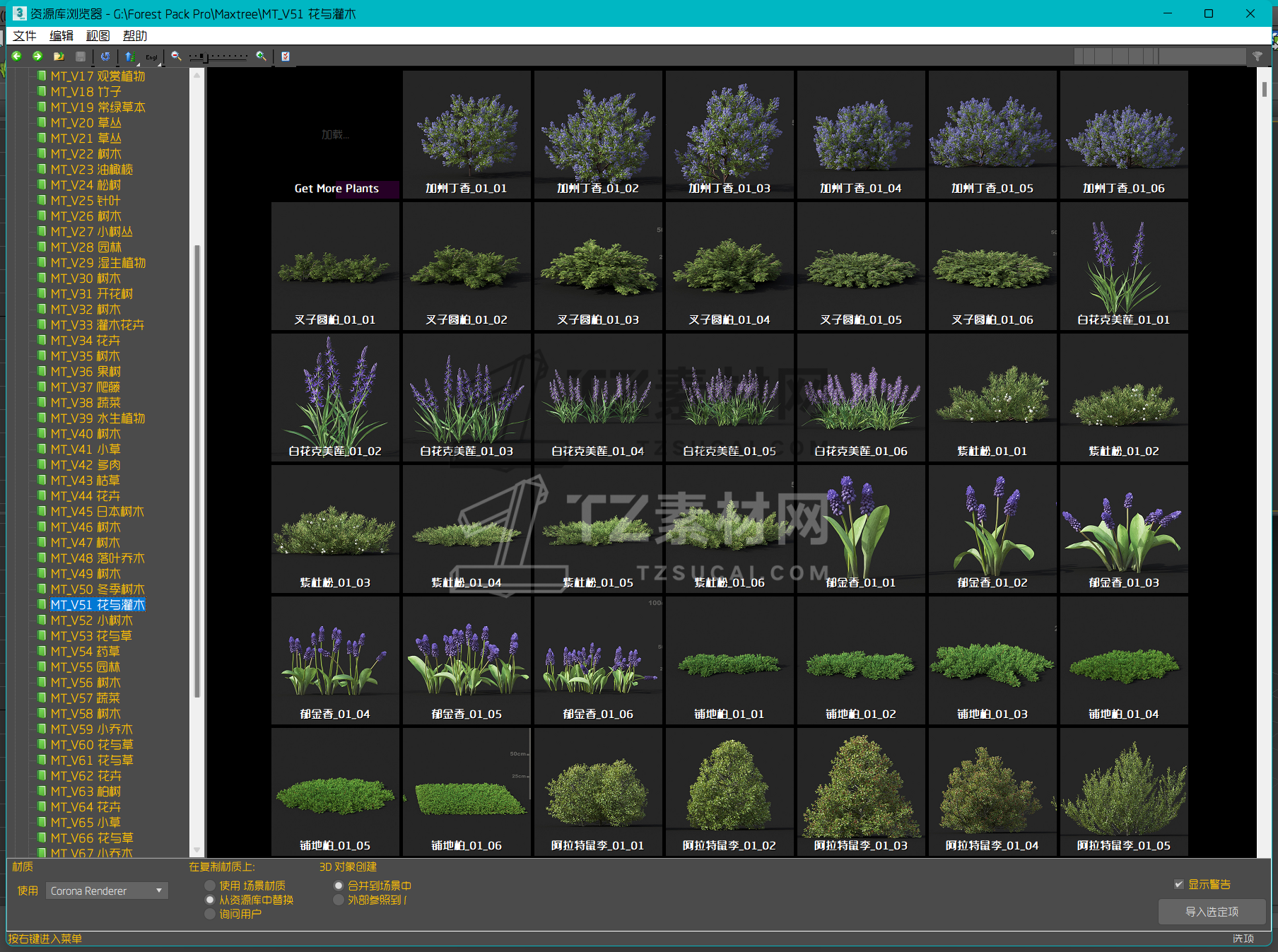Click the 导入选定项 button
This screenshot has height=952, width=1278.
[1211, 912]
